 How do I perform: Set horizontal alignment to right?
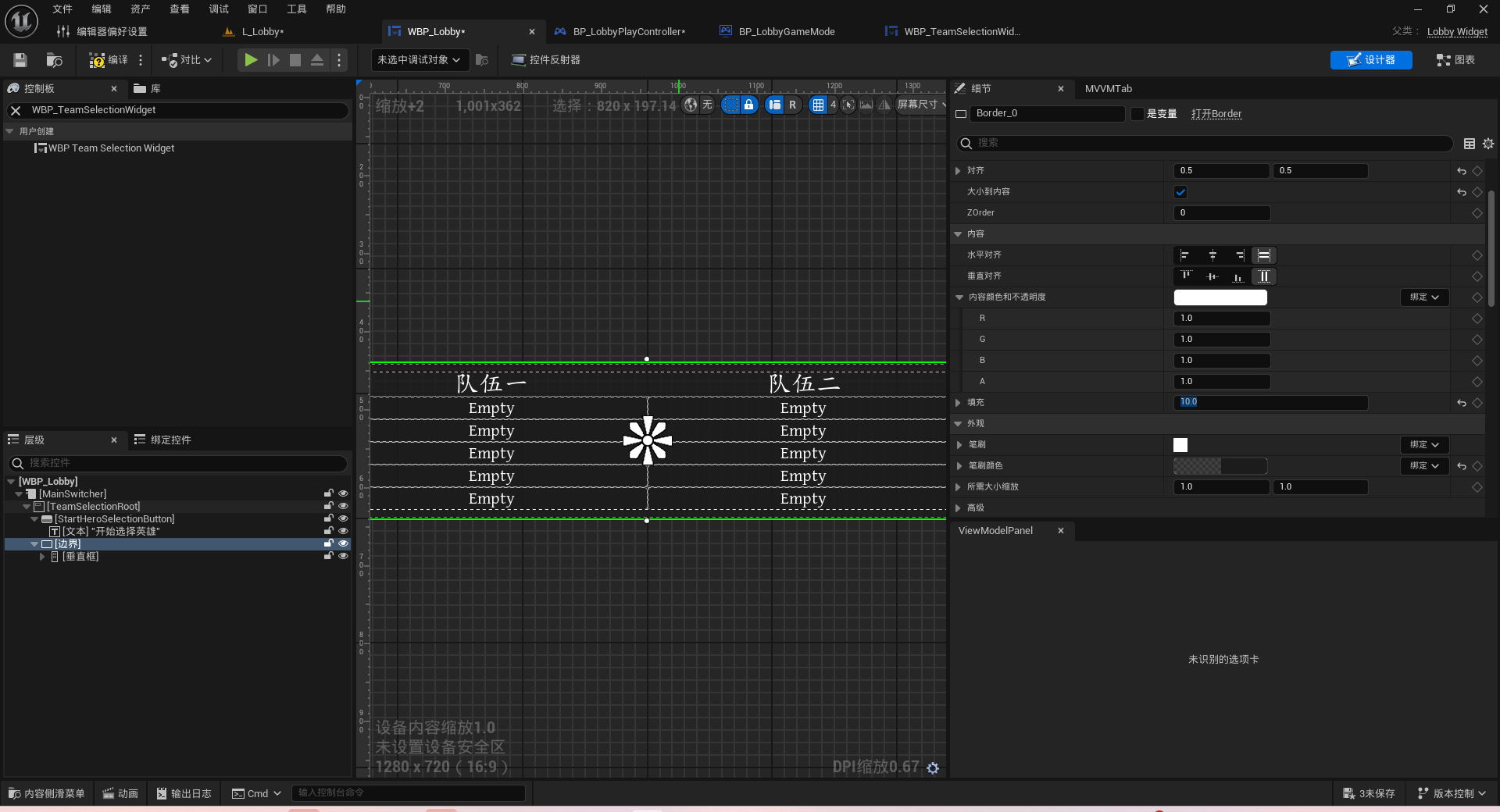pyautogui.click(x=1239, y=255)
